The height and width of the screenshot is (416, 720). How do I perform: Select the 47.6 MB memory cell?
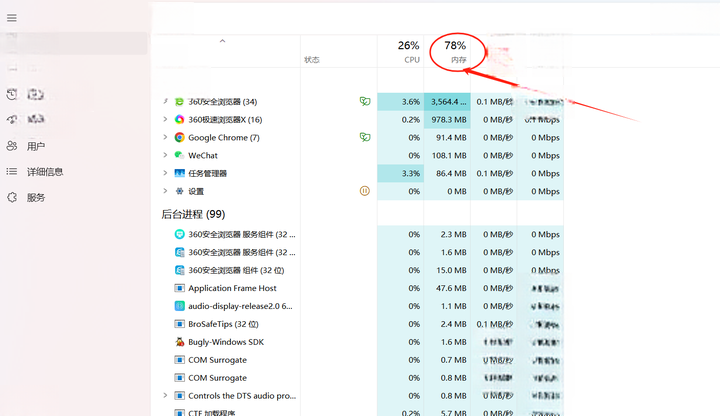click(x=447, y=288)
